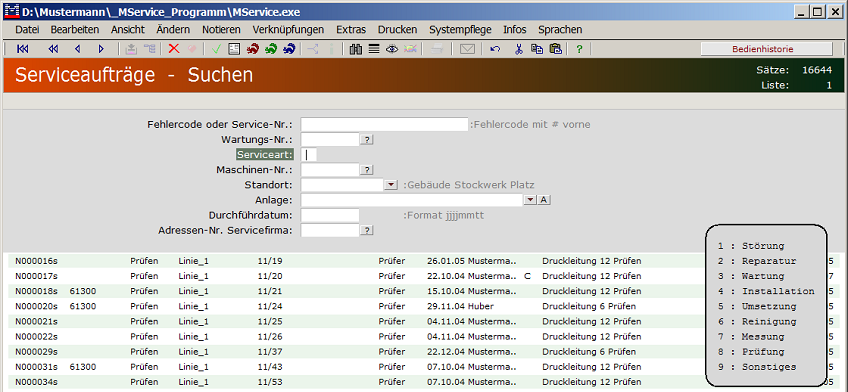Open the Verknüpfungen menu
The width and height of the screenshot is (848, 392).
point(288,30)
